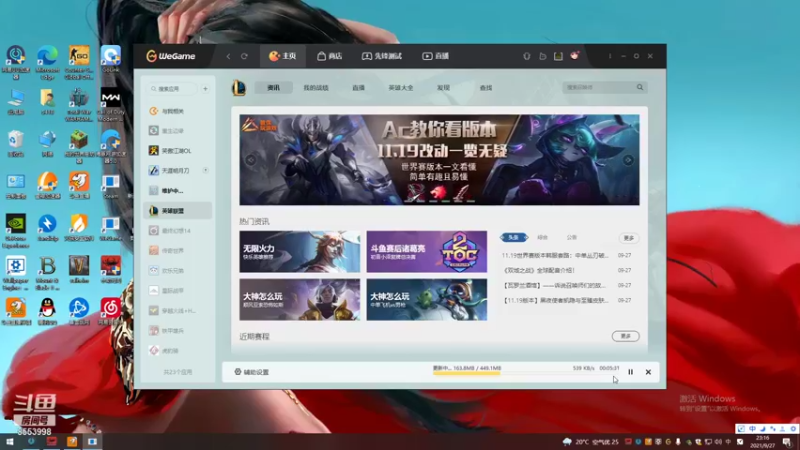Cancel the update with the X button
The height and width of the screenshot is (450, 800).
648,372
